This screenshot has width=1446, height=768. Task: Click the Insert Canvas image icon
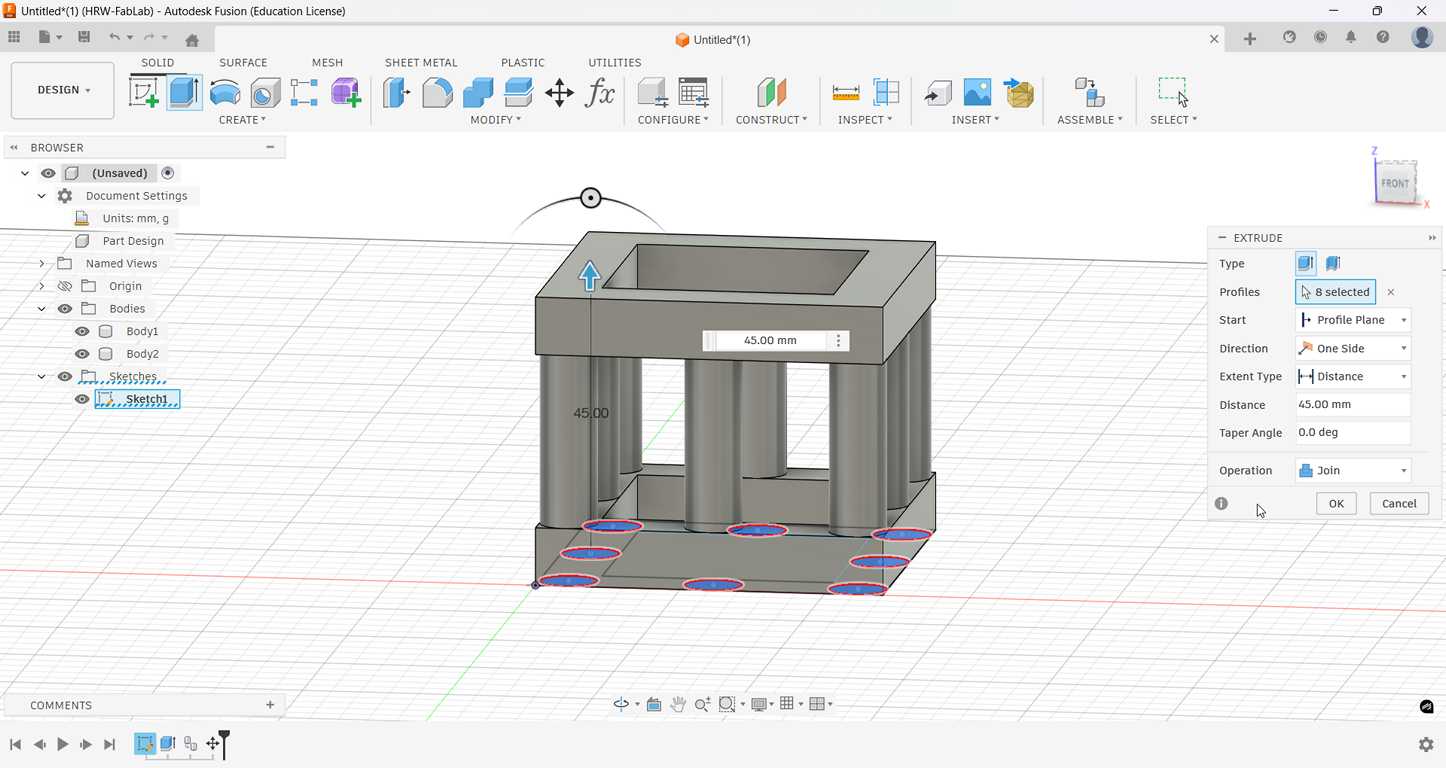pyautogui.click(x=977, y=93)
